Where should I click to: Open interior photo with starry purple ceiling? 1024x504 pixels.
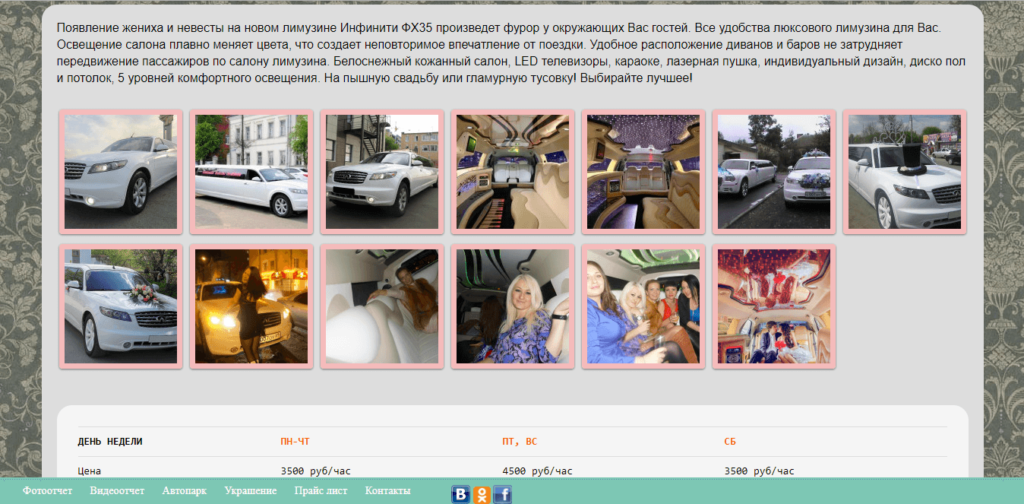[643, 172]
